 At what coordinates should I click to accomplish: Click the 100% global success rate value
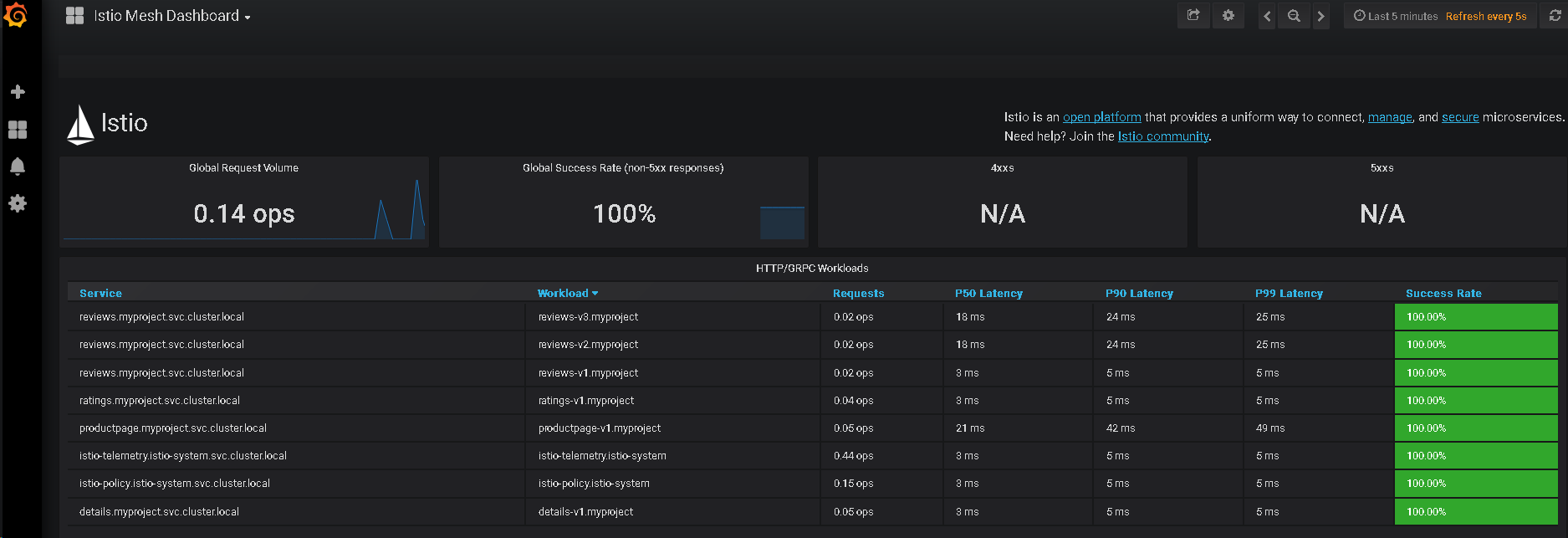(x=624, y=214)
